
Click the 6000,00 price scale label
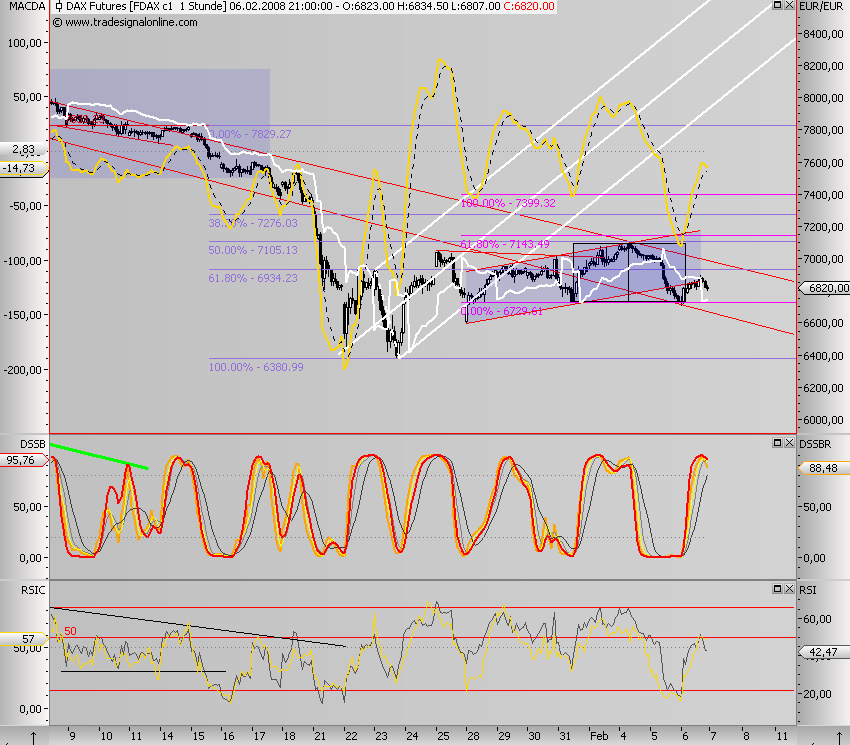(x=823, y=420)
